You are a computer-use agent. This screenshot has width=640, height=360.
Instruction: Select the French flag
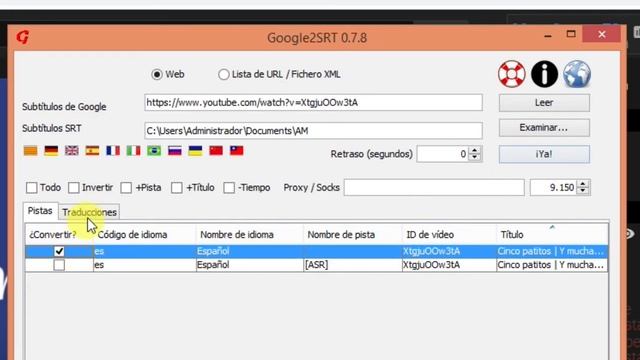(113, 151)
